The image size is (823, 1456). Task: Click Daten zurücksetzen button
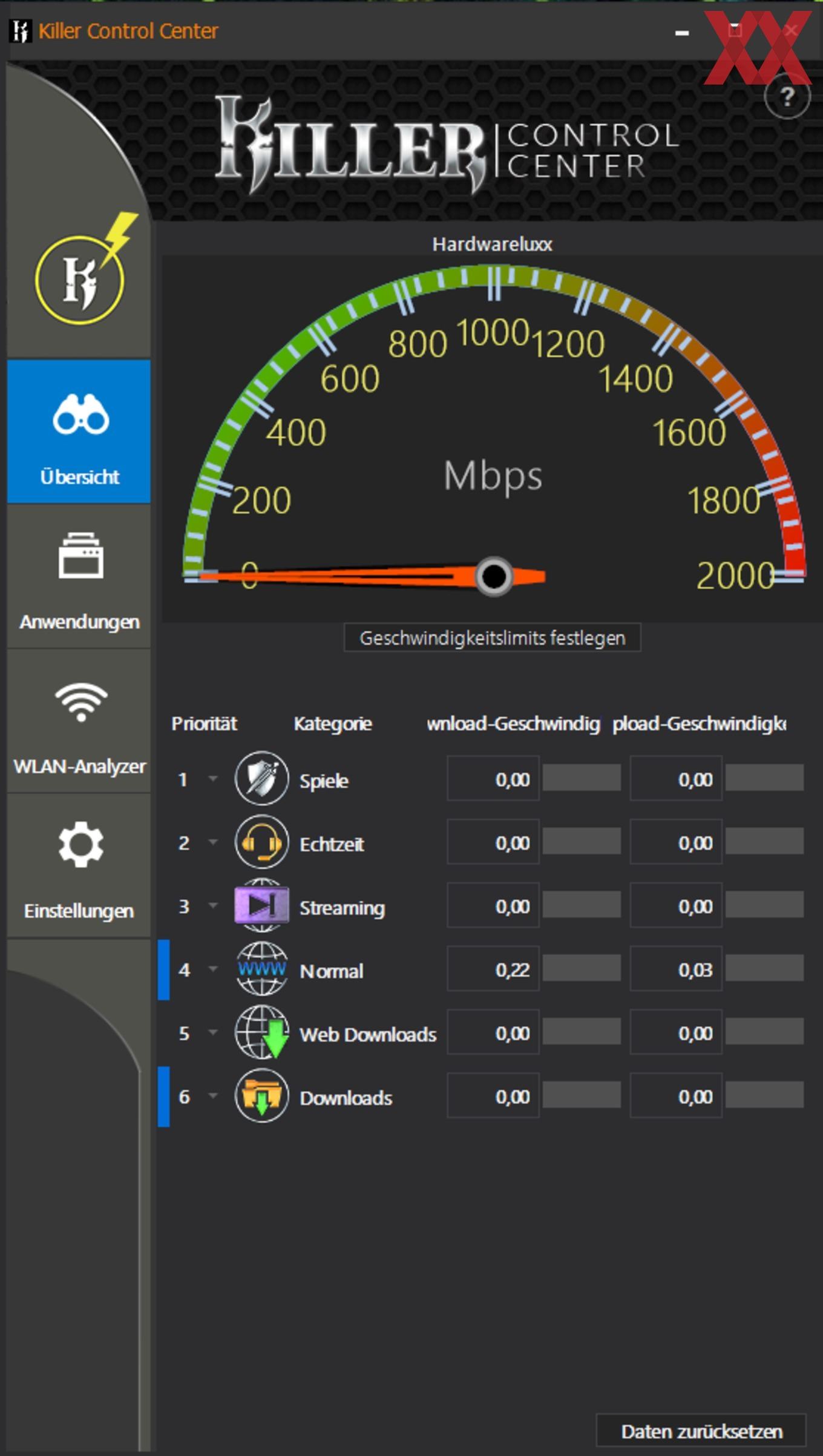(x=701, y=1431)
